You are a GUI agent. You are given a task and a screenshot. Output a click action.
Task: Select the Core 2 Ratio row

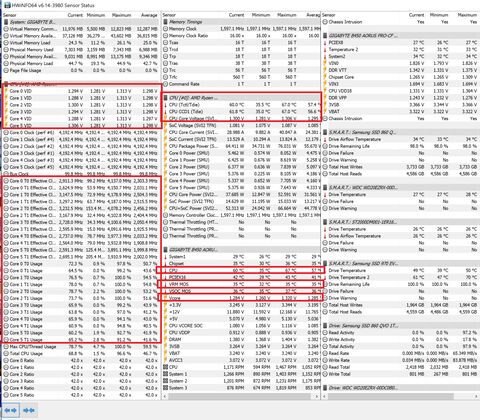tap(81, 374)
